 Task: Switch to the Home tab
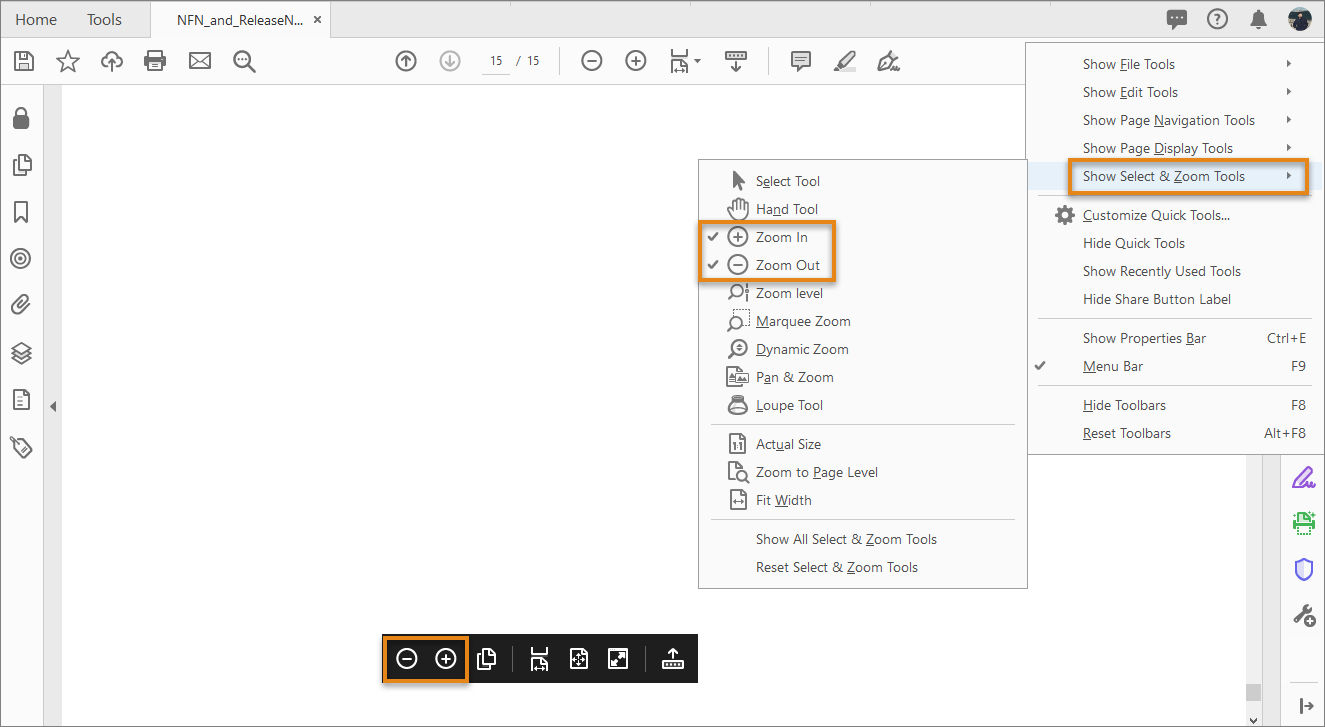[x=36, y=19]
